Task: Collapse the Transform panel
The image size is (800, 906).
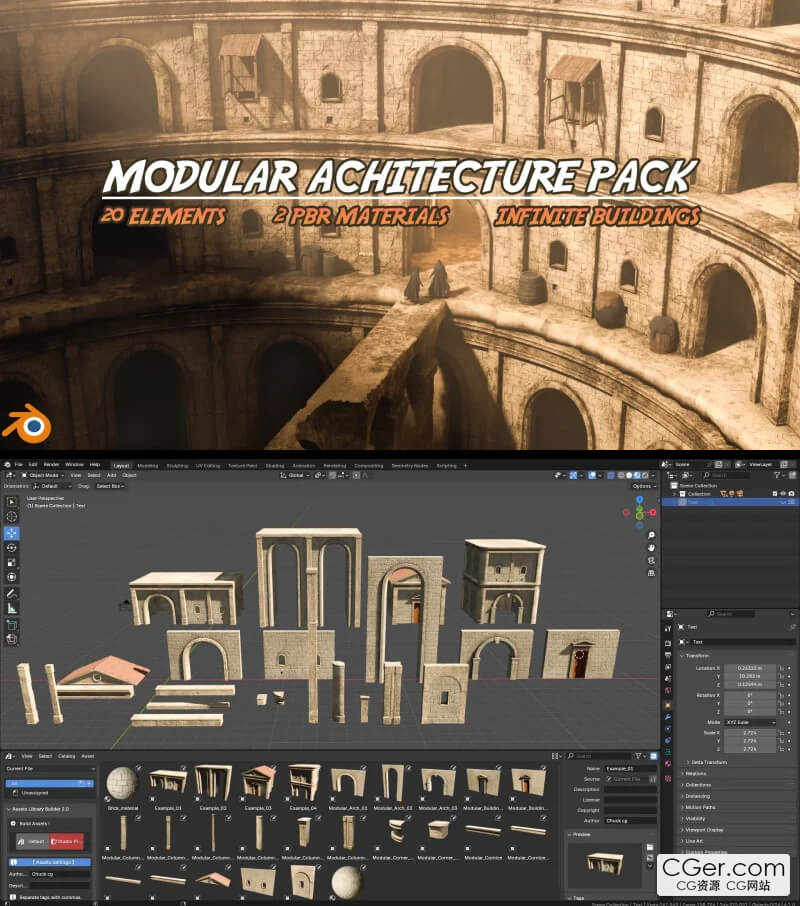Action: pyautogui.click(x=695, y=656)
